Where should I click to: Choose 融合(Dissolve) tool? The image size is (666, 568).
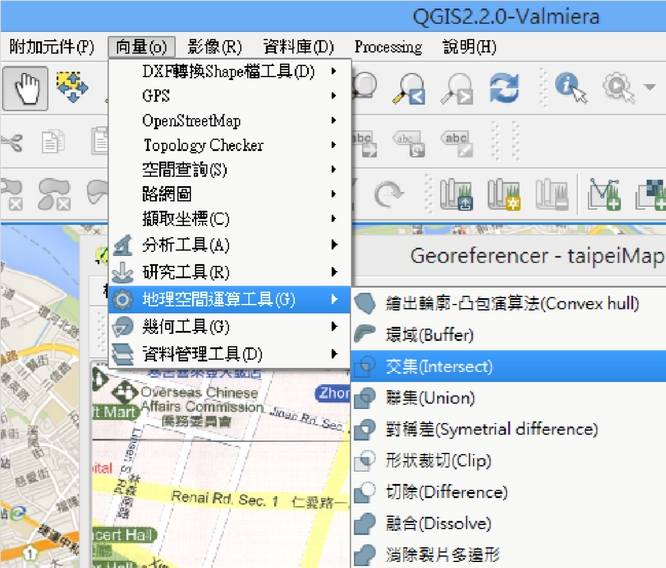[x=508, y=523]
